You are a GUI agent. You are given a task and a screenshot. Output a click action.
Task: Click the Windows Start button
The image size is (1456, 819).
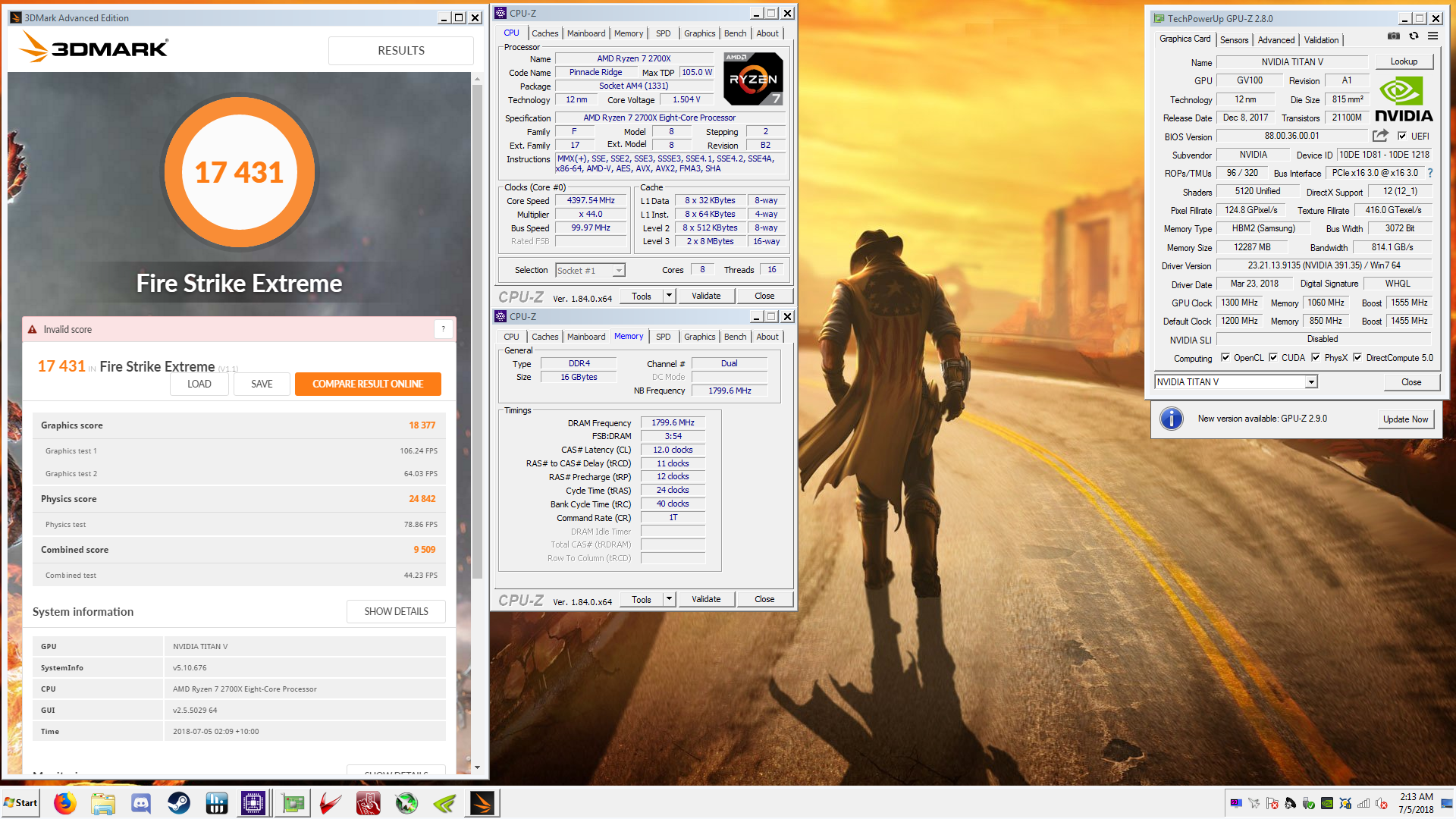(20, 803)
